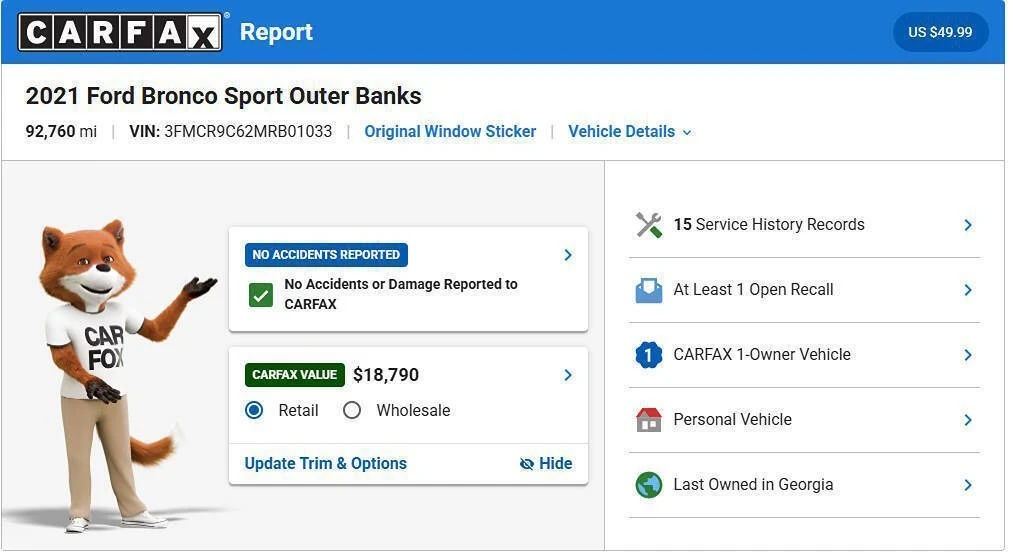Click Personal Vehicle text
Viewport: 1013px width, 554px height.
(x=733, y=420)
